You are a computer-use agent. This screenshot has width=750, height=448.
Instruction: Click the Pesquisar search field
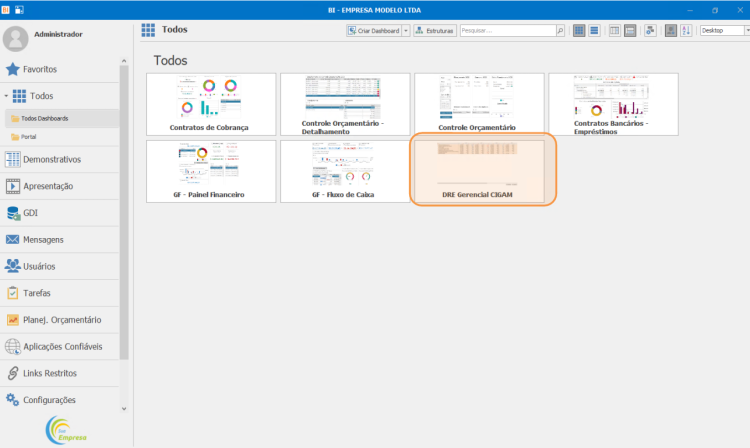pos(507,31)
